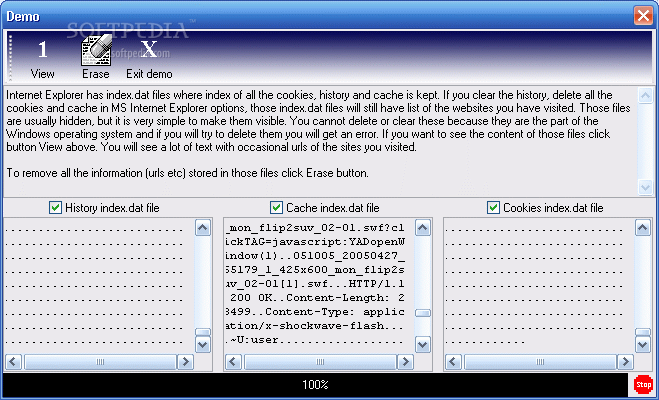Click Cache pane vertical scrollbar thumb
Screen dimensions: 659x400
coord(423,313)
